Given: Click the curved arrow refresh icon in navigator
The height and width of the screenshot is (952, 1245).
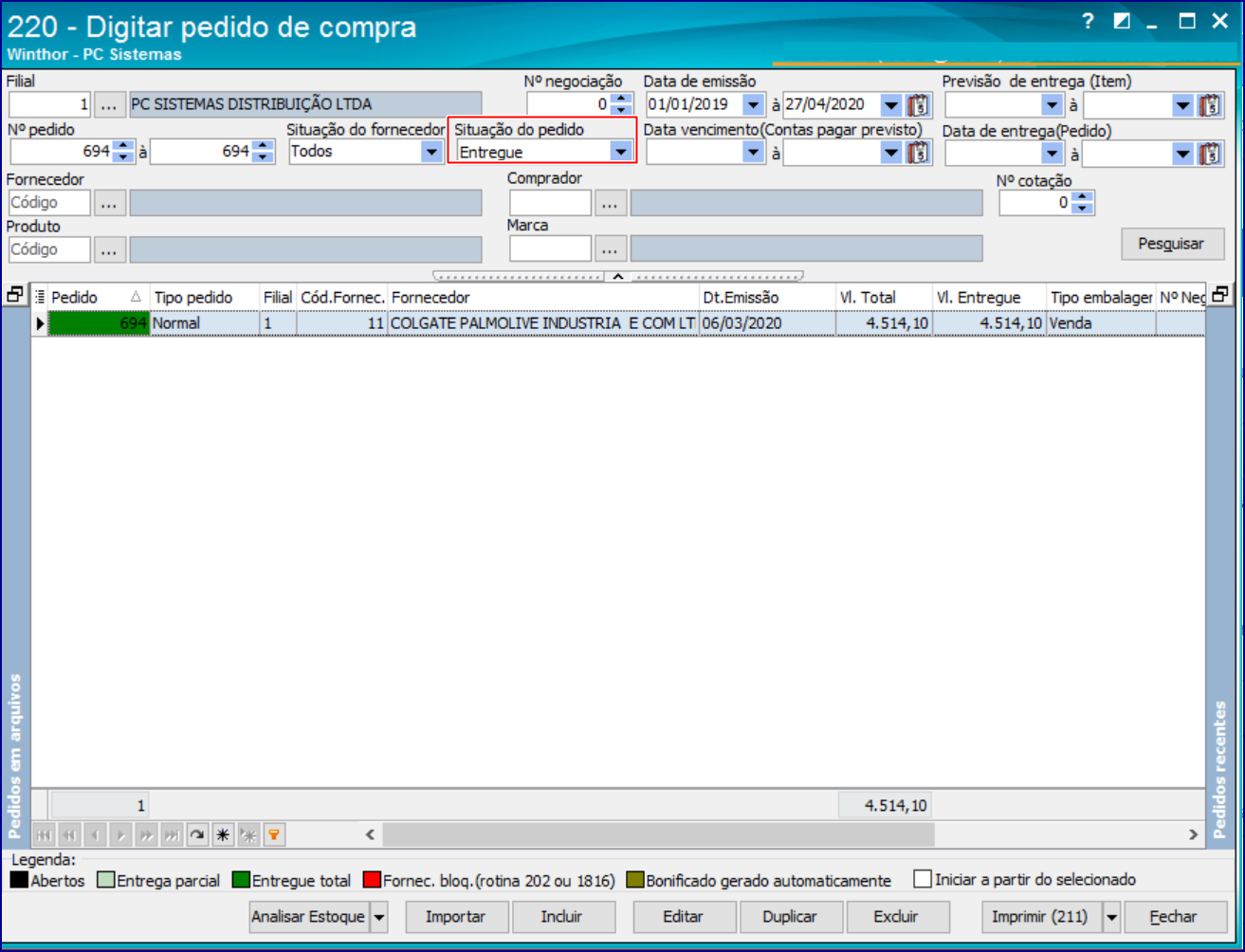Looking at the screenshot, I should (x=197, y=835).
